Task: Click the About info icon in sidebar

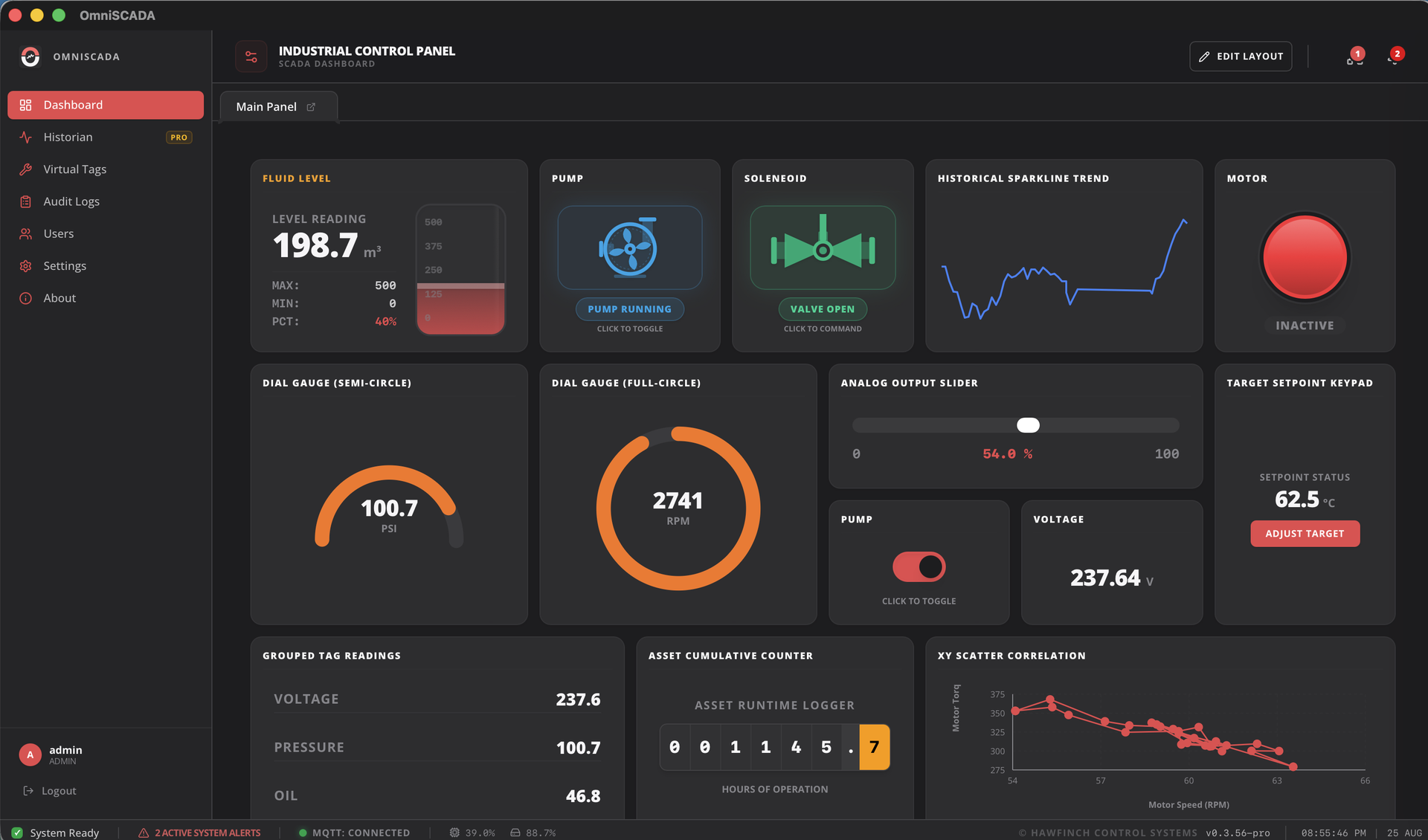Action: [25, 298]
